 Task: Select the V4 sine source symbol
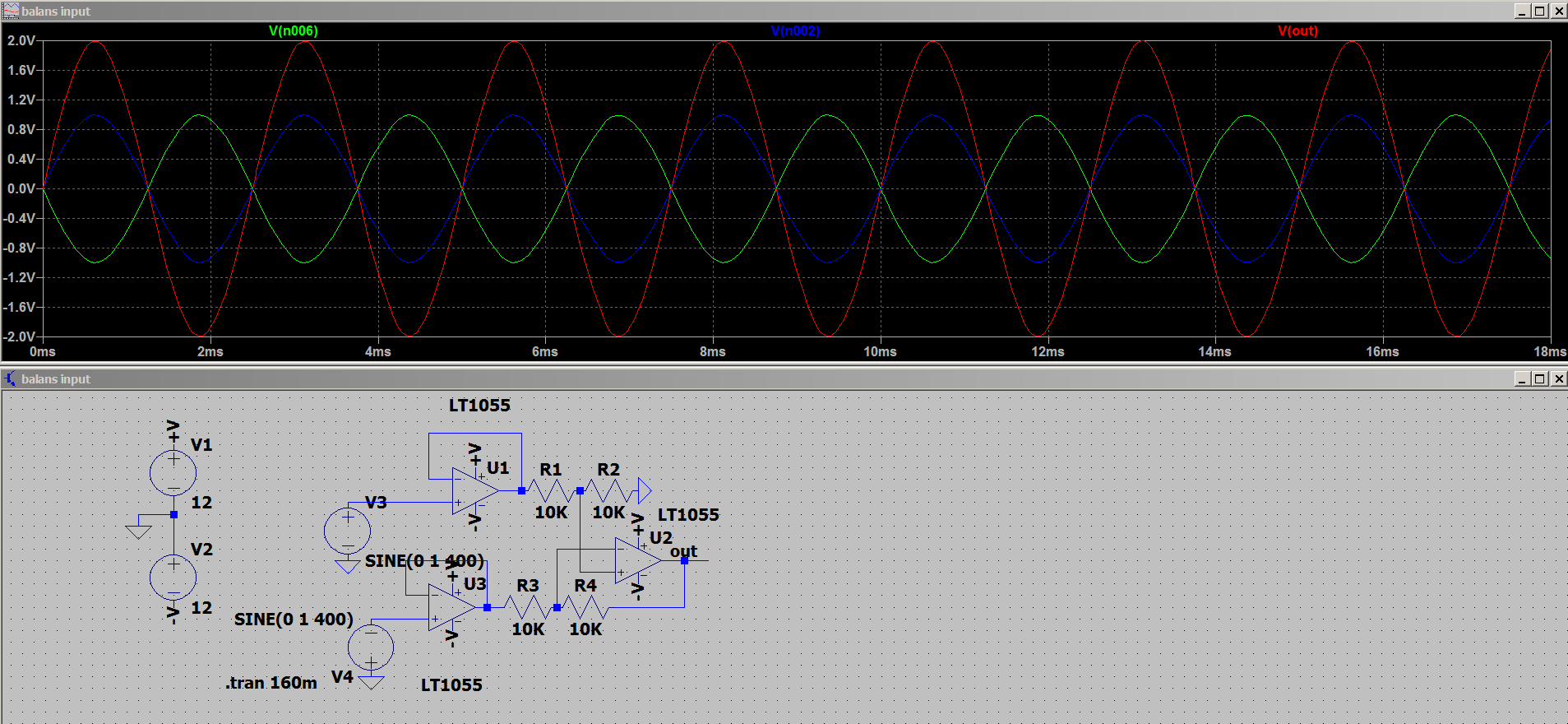click(x=371, y=646)
